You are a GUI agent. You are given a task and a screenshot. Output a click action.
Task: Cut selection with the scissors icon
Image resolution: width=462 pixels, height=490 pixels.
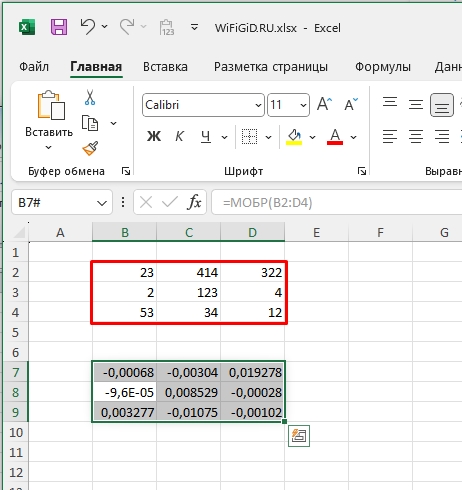tap(90, 98)
